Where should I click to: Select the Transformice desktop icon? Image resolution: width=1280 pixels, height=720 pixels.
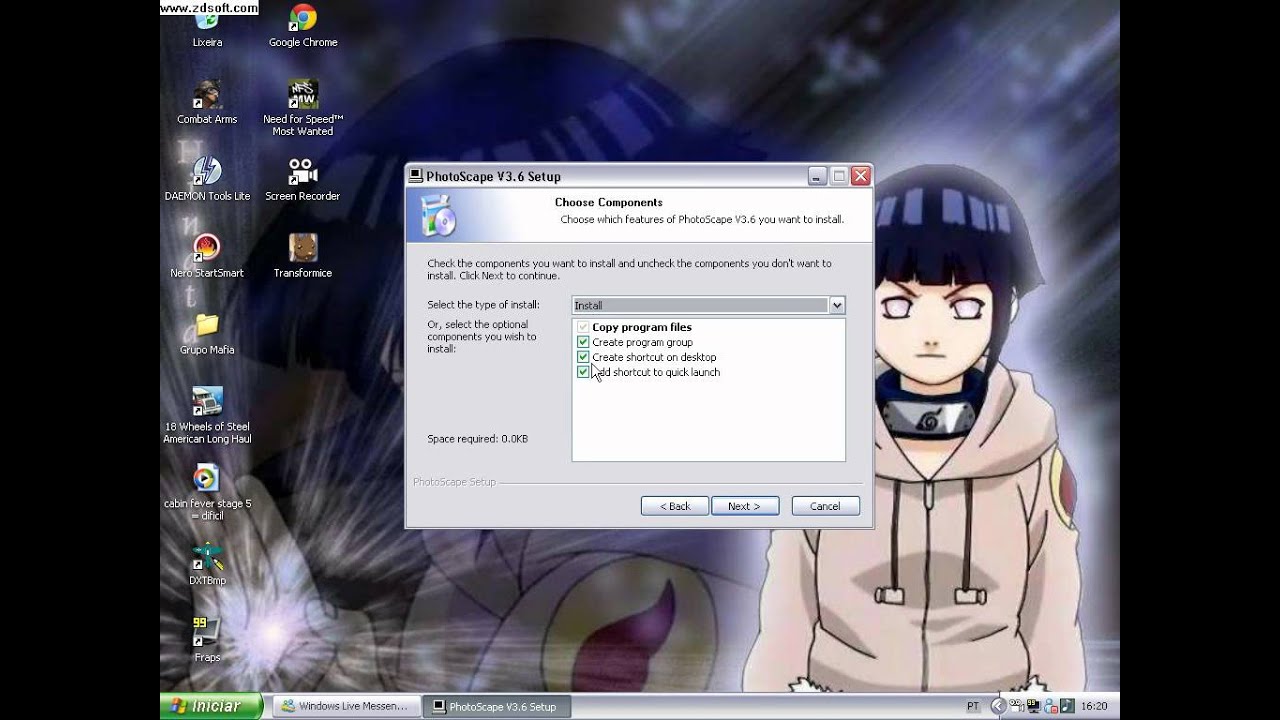tap(303, 257)
